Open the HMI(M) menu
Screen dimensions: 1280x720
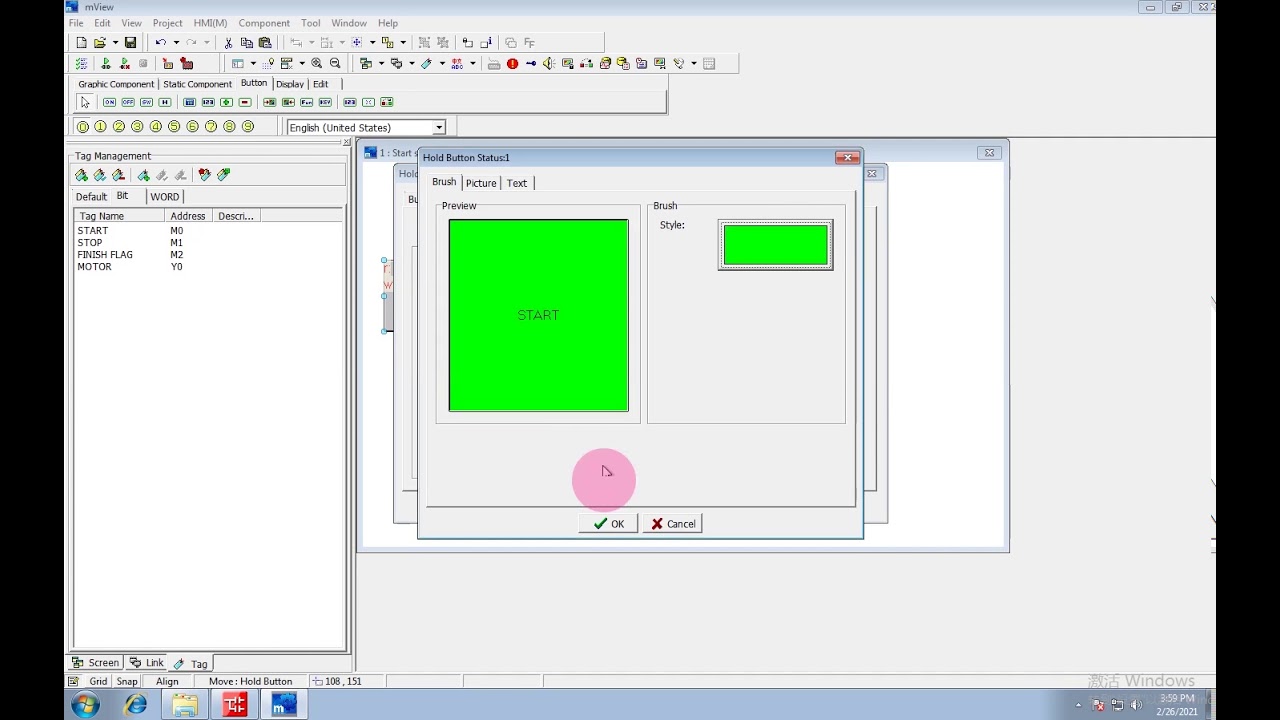pyautogui.click(x=210, y=23)
